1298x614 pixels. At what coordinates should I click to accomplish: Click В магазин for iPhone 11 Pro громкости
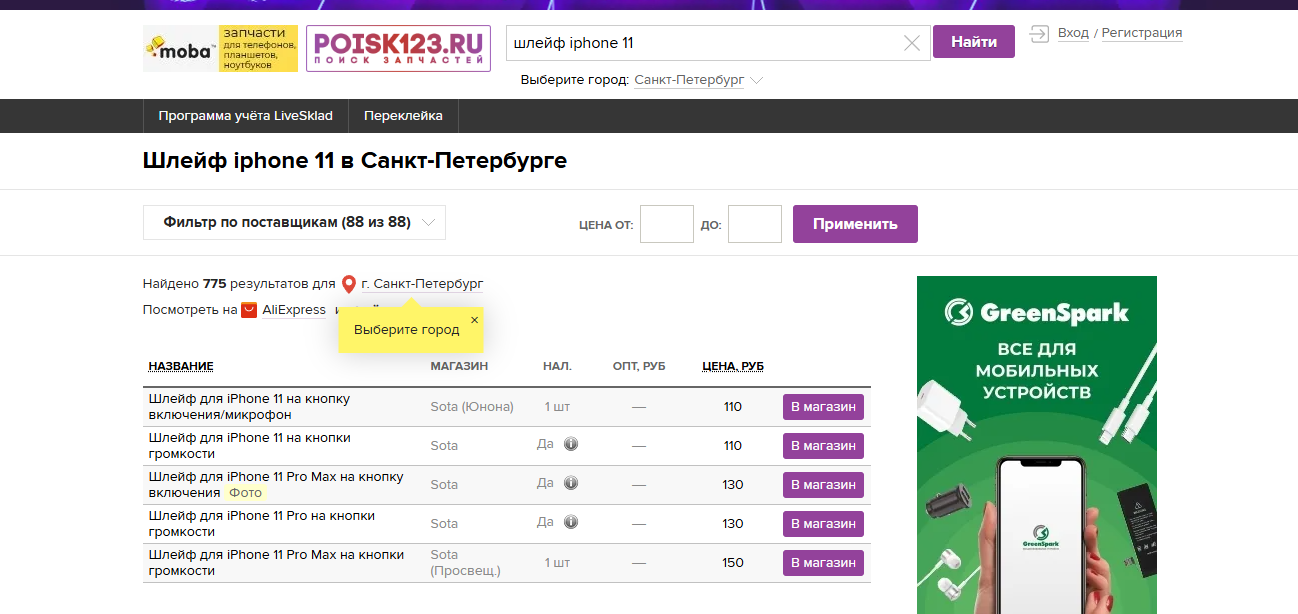click(823, 524)
